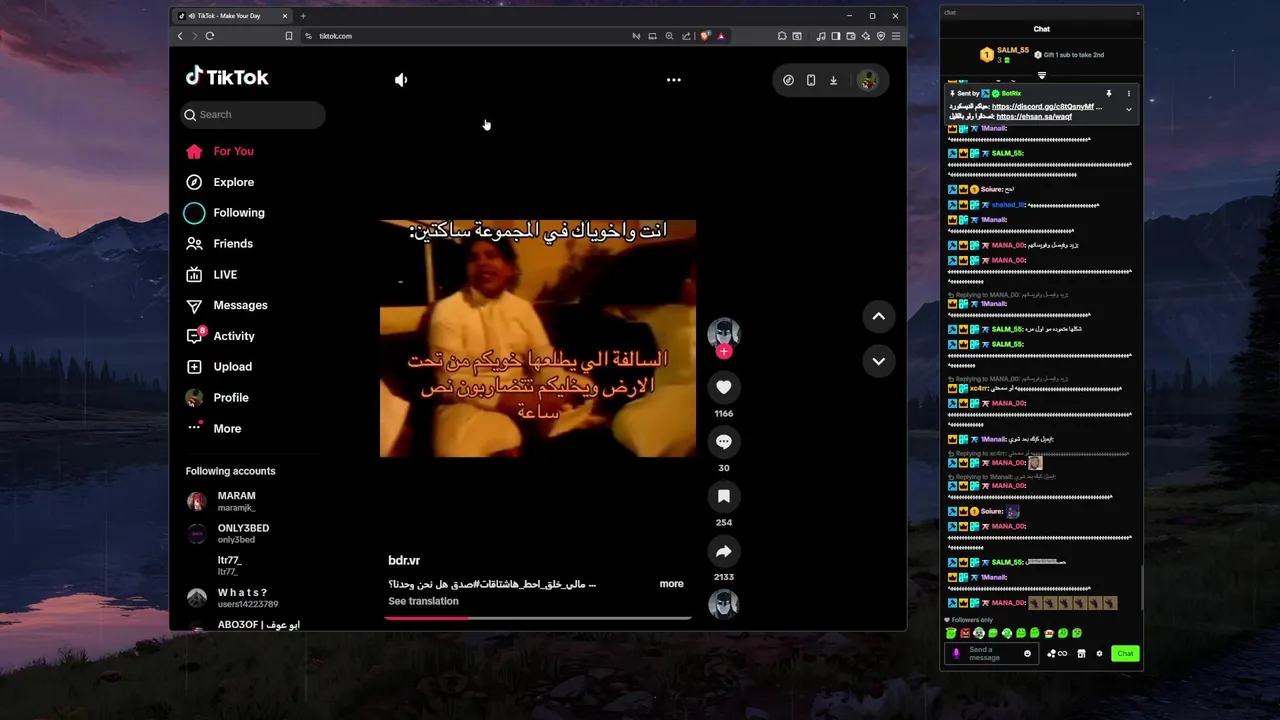This screenshot has width=1280, height=720.
Task: Click the TikTok logo
Action: [x=227, y=77]
